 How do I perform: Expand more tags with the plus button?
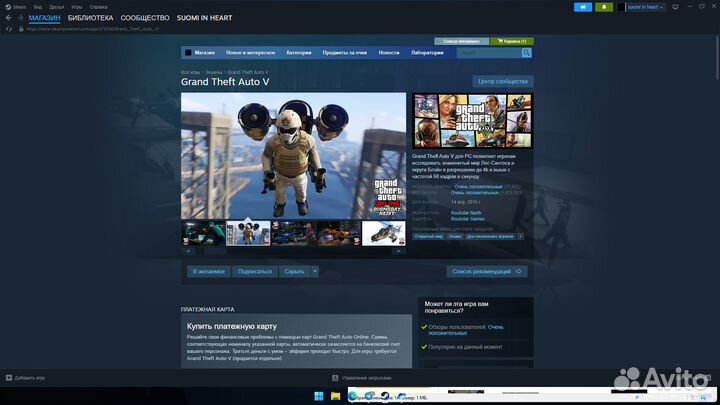[x=520, y=236]
